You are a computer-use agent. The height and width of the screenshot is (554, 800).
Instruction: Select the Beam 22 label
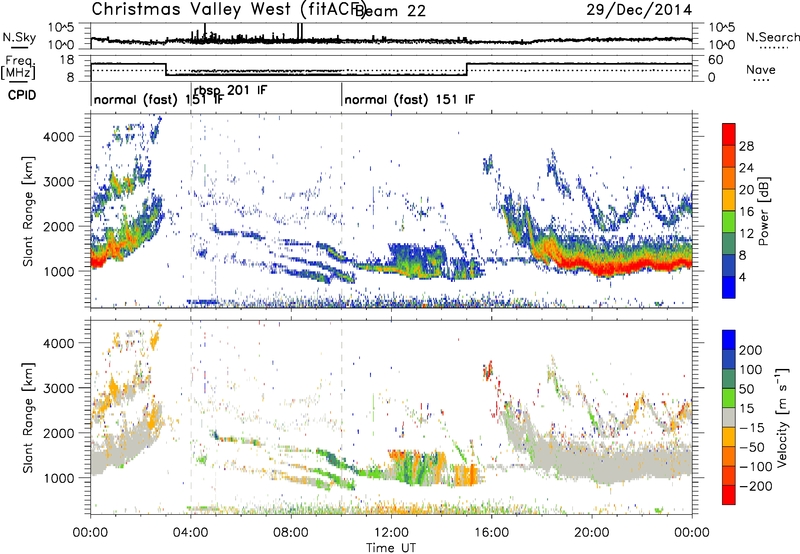pyautogui.click(x=390, y=11)
